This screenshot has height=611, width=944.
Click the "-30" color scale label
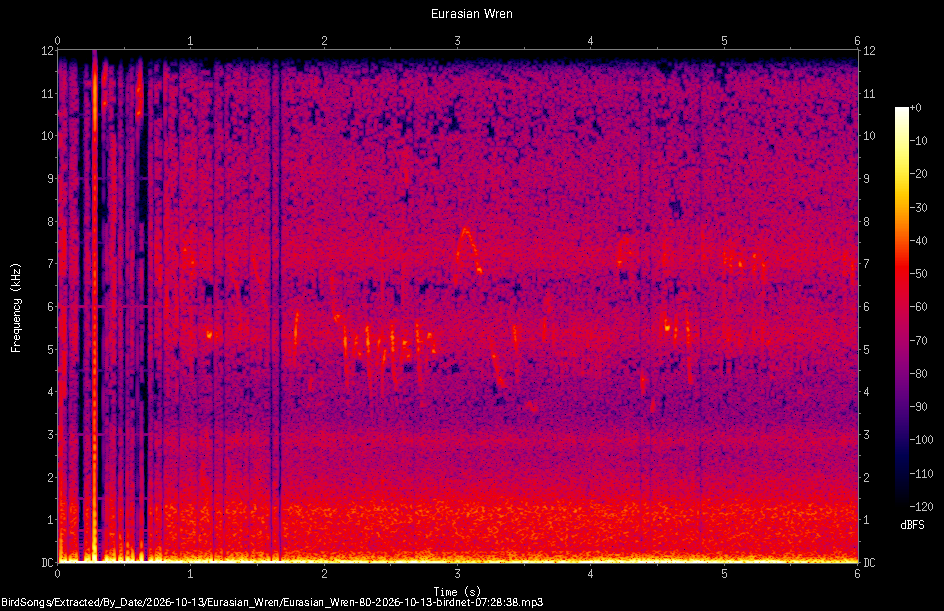pyautogui.click(x=918, y=208)
